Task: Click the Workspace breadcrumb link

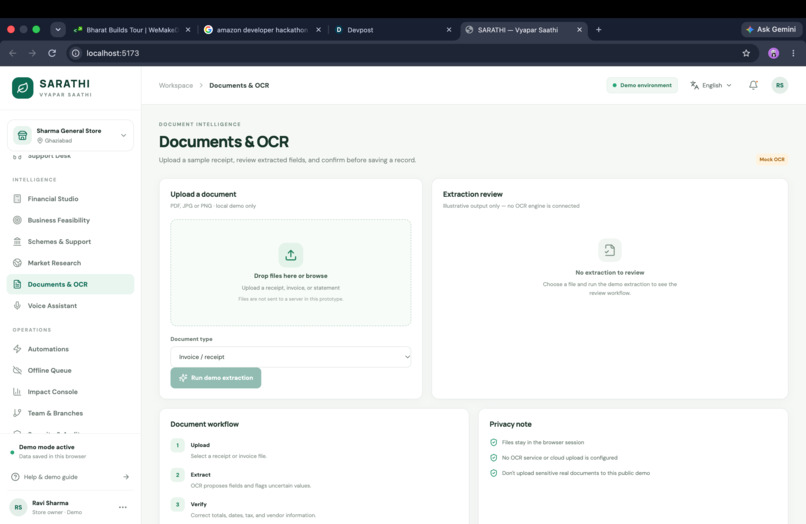Action: pos(176,85)
